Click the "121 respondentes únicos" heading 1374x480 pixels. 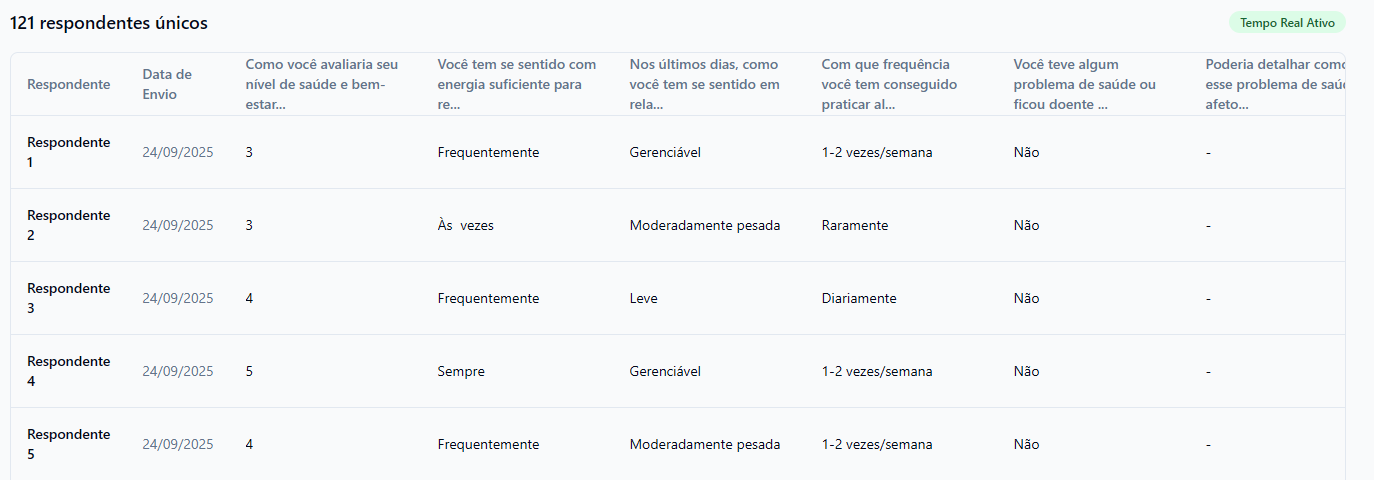point(109,23)
